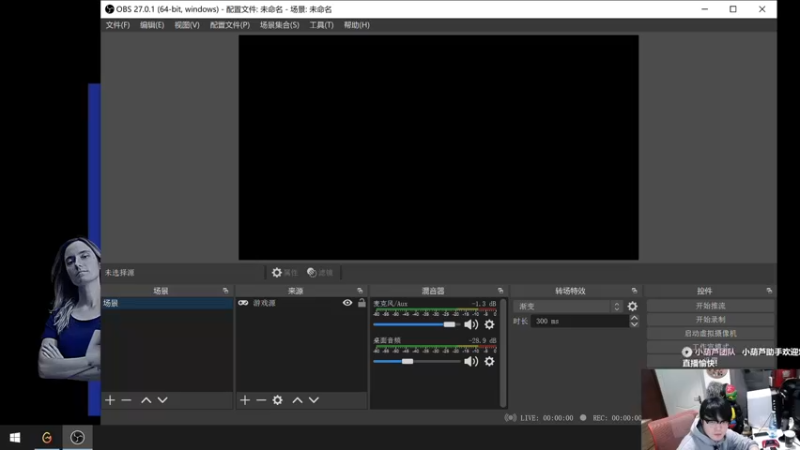The height and width of the screenshot is (450, 800).
Task: Pop out the 场景 dock panel
Action: point(226,290)
